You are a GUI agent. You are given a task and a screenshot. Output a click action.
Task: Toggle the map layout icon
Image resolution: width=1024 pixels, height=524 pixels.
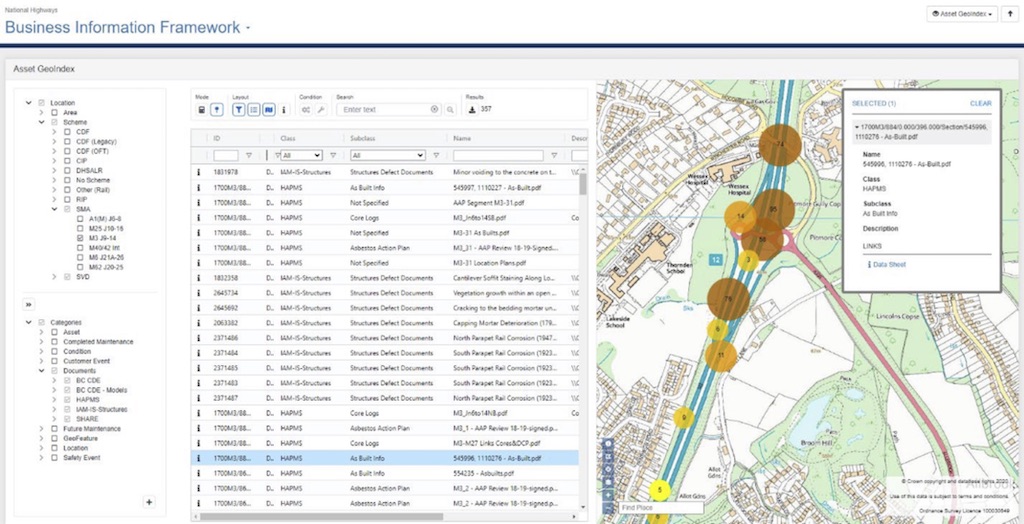tap(269, 110)
